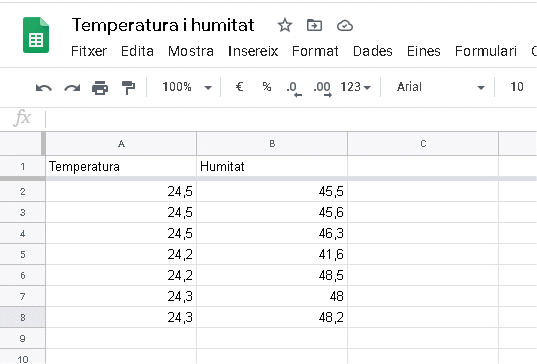Viewport: 537px width, 364px height.
Task: Click the font size 10 field
Action: pos(516,87)
